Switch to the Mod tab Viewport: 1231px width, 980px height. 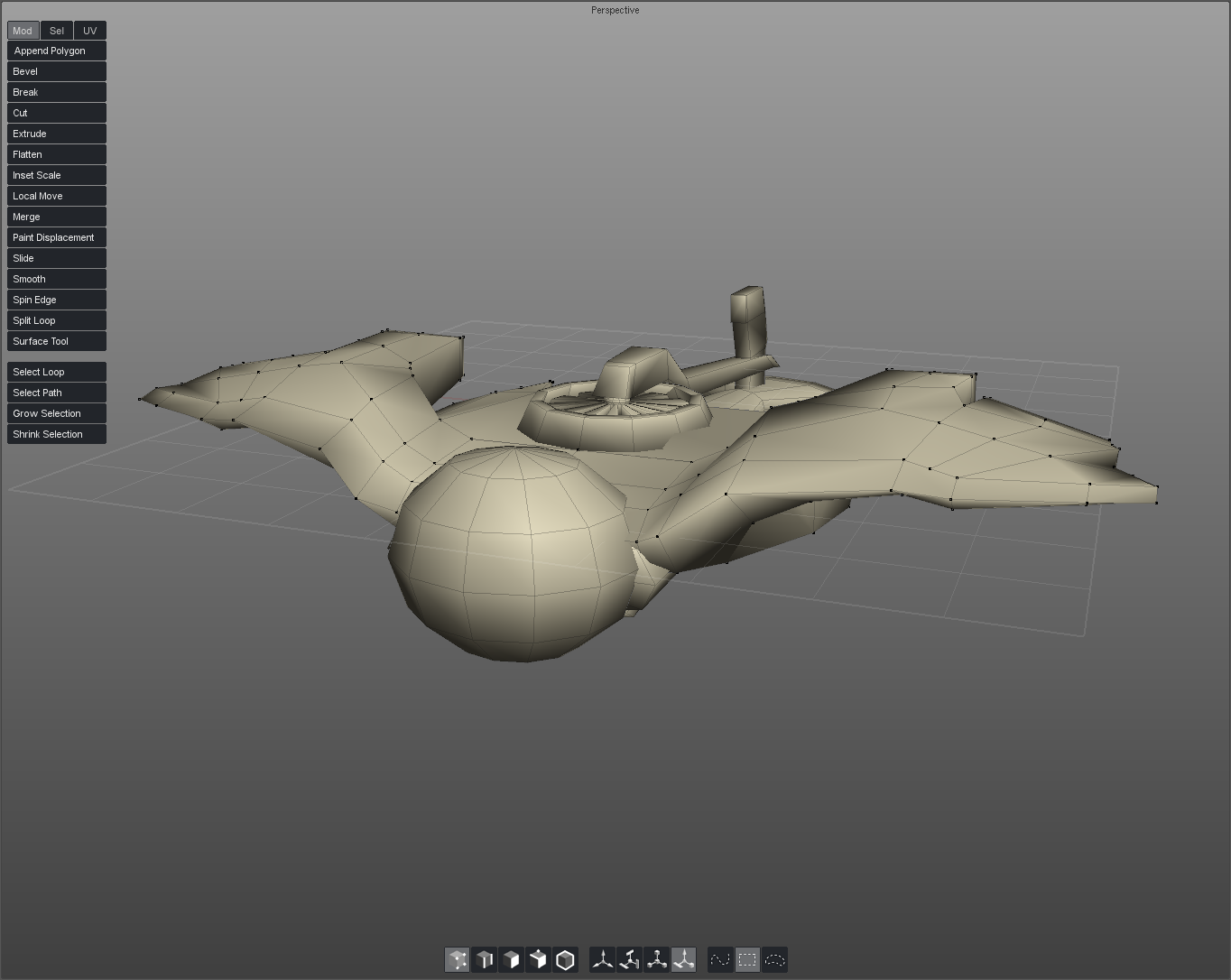(x=23, y=31)
